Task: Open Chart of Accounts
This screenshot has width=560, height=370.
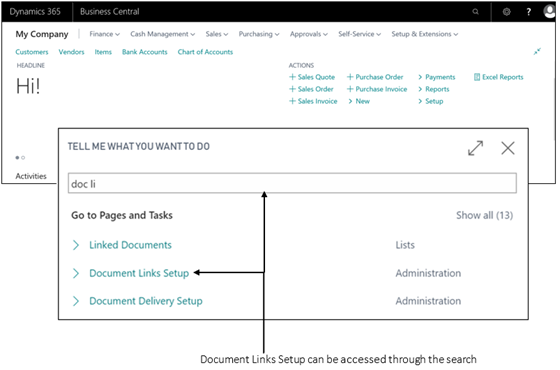Action: (x=205, y=52)
